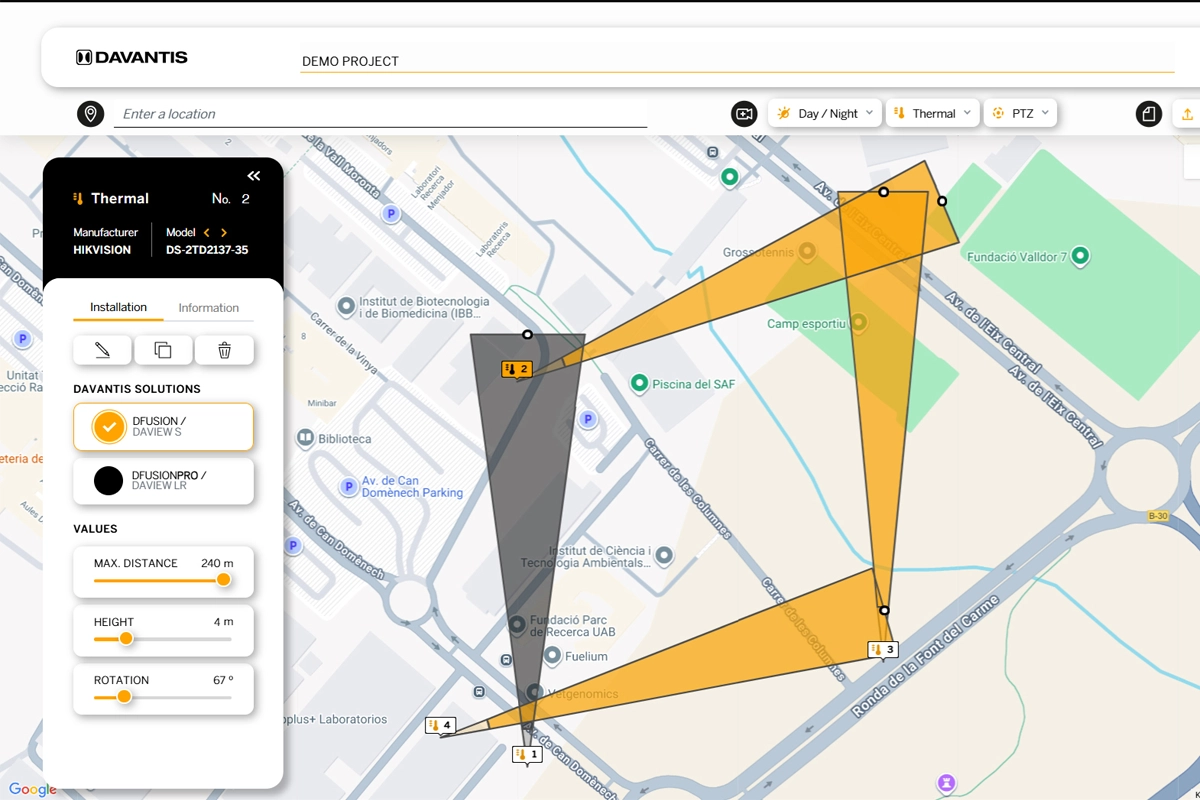Click the pencil edit icon

tap(102, 350)
